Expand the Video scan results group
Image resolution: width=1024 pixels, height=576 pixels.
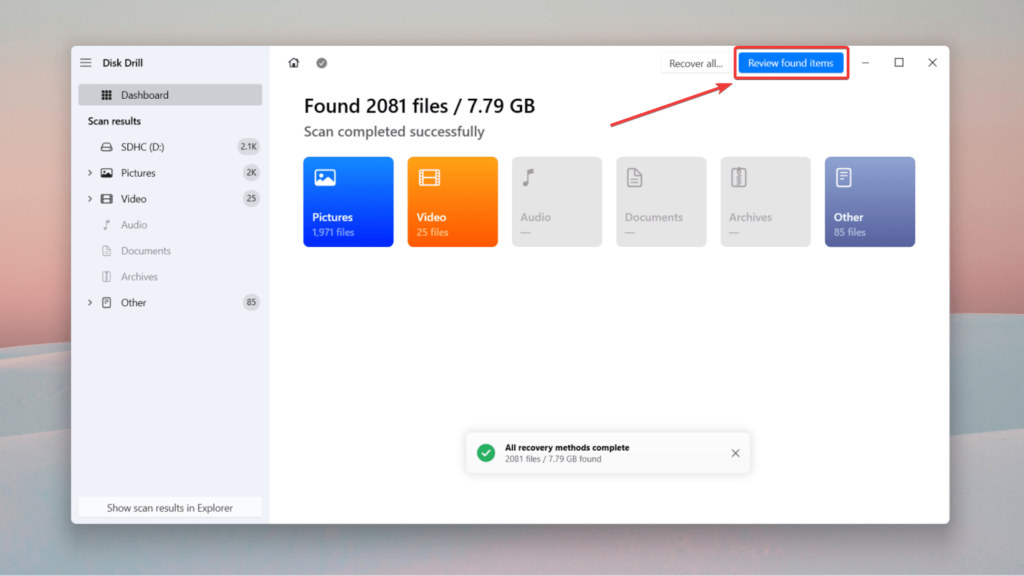(90, 198)
